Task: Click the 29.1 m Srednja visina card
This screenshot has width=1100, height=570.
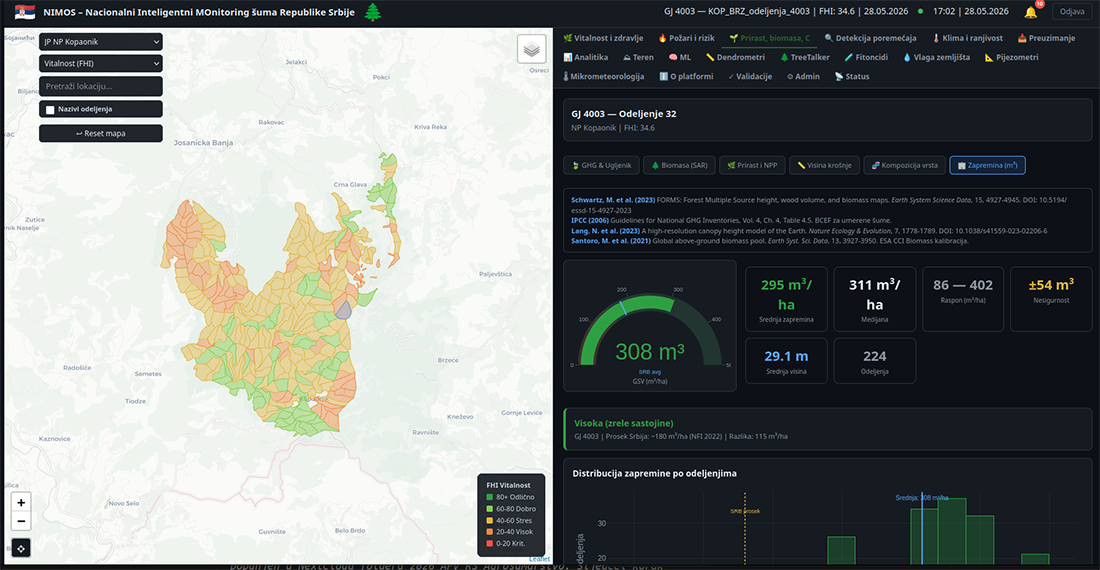Action: coord(786,361)
